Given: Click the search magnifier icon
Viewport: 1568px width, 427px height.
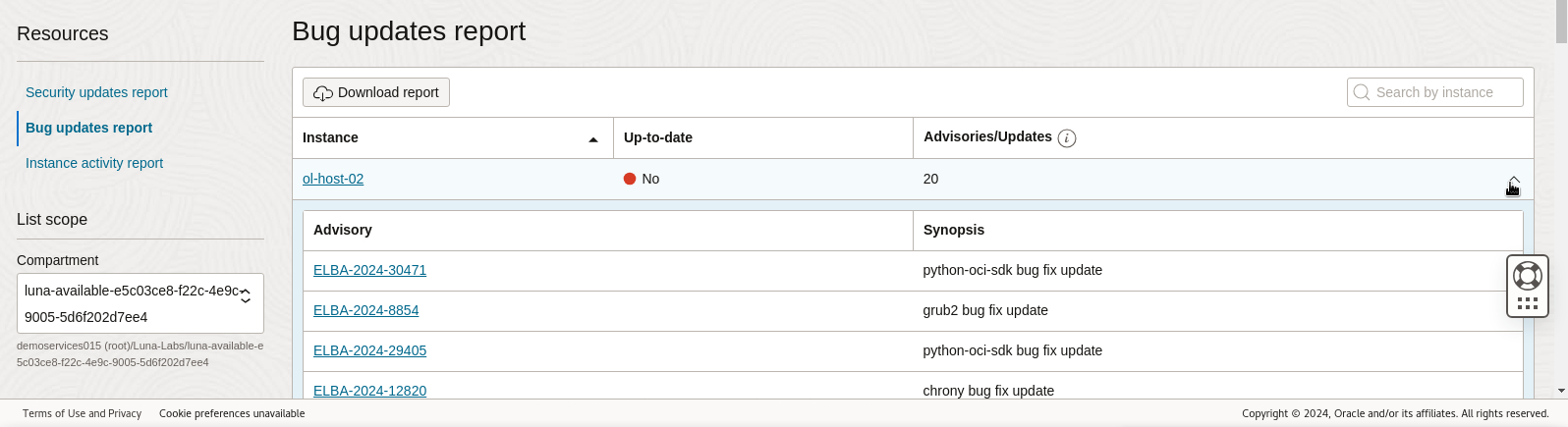Looking at the screenshot, I should [1362, 92].
